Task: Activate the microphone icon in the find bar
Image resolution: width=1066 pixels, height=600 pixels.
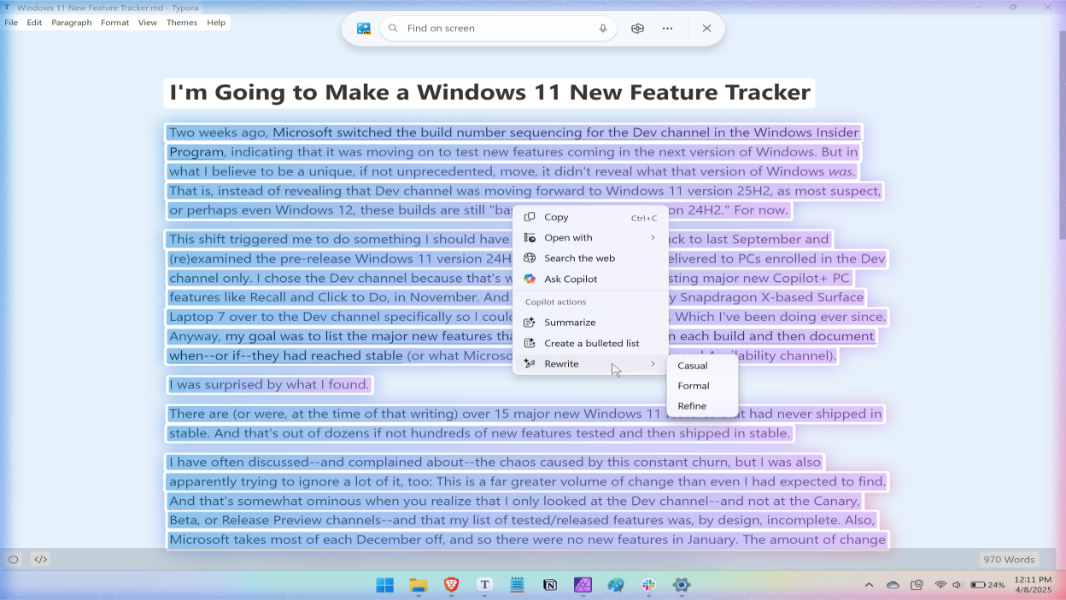Action: point(603,28)
